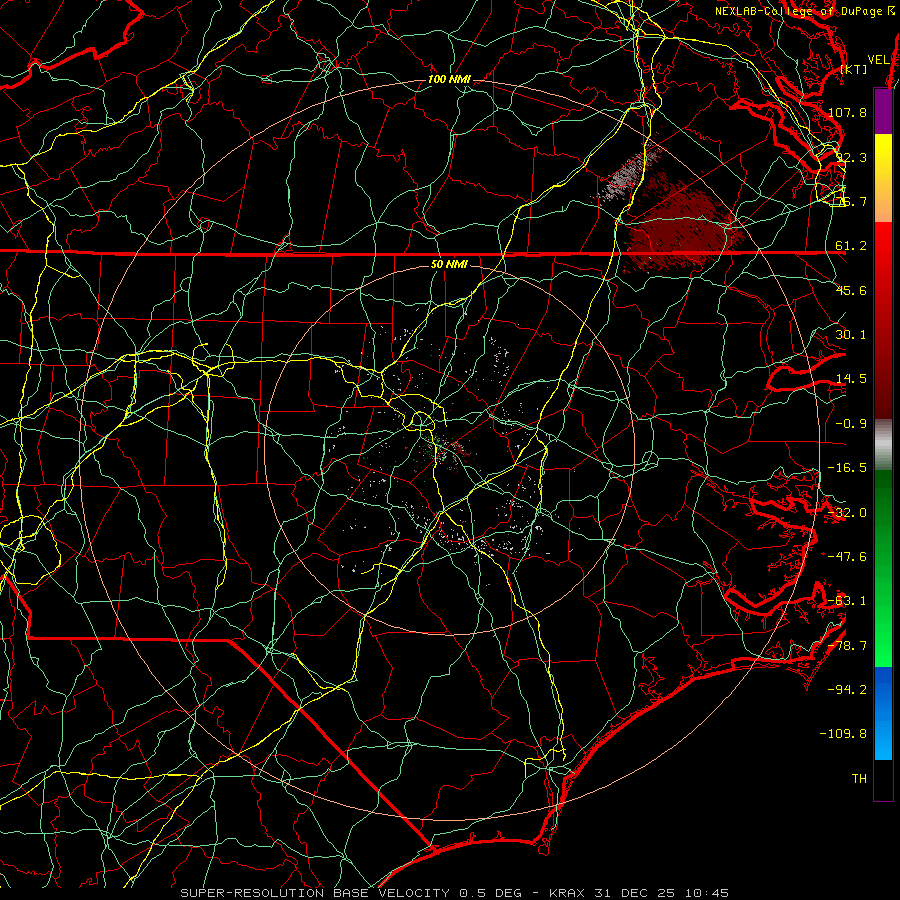Pick the yellow-to-orange color bar segment
900x900 pixels.
[x=883, y=178]
